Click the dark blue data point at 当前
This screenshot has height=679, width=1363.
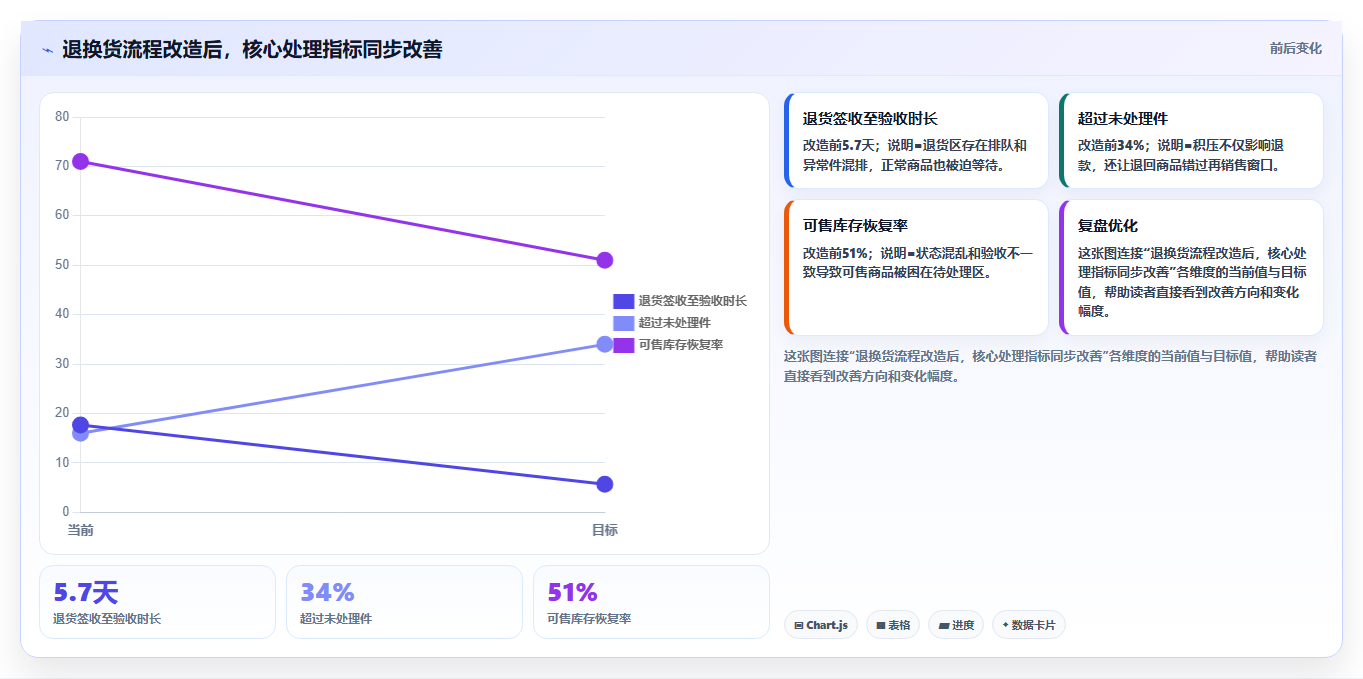tap(81, 424)
